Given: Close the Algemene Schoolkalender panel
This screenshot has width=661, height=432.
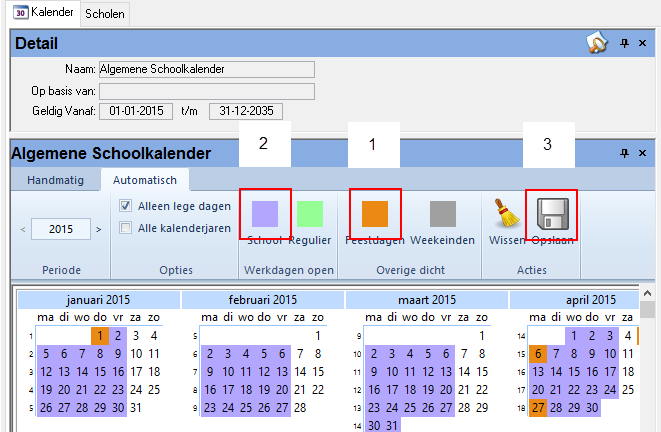Looking at the screenshot, I should (645, 153).
